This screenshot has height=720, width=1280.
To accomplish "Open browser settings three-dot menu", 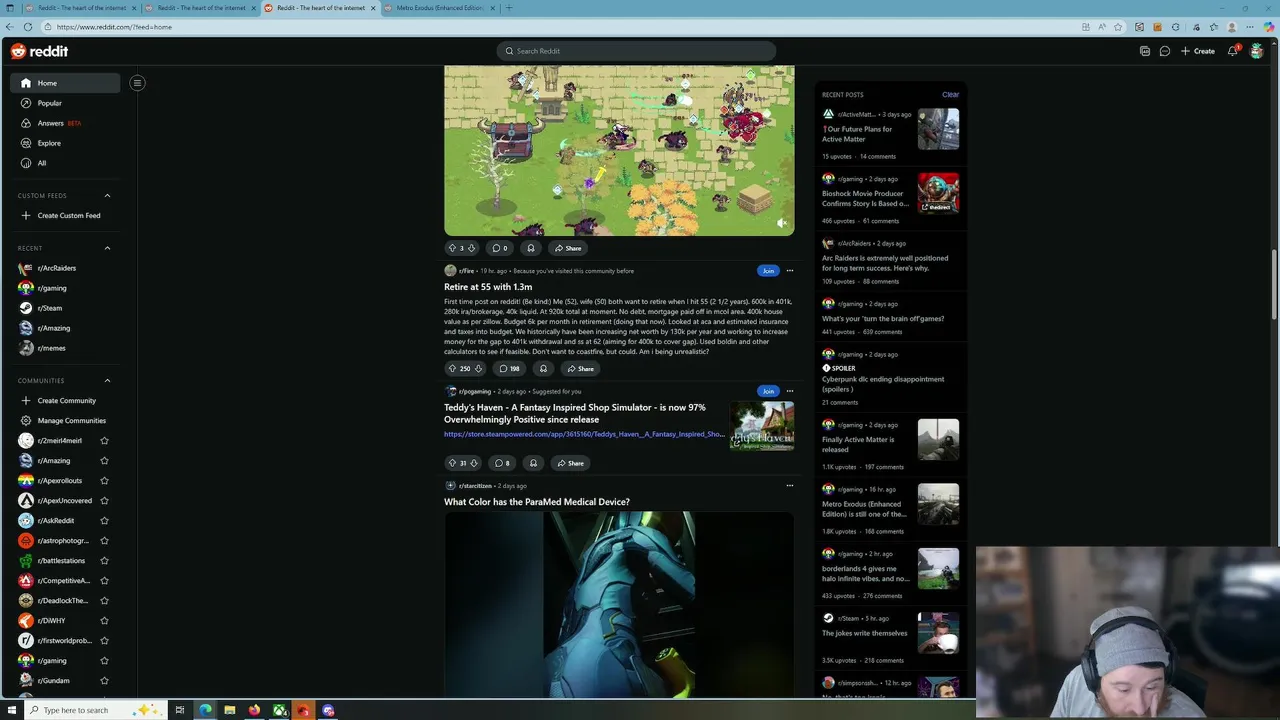I will click(x=1250, y=27).
